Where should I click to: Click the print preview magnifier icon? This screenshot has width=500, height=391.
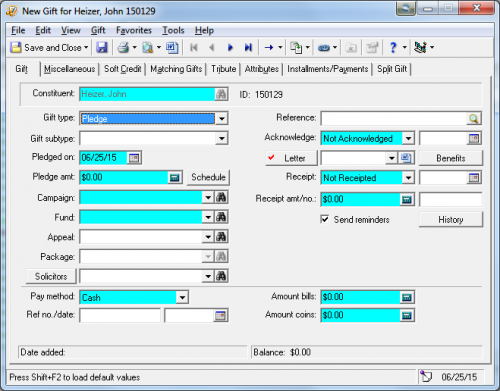(147, 48)
